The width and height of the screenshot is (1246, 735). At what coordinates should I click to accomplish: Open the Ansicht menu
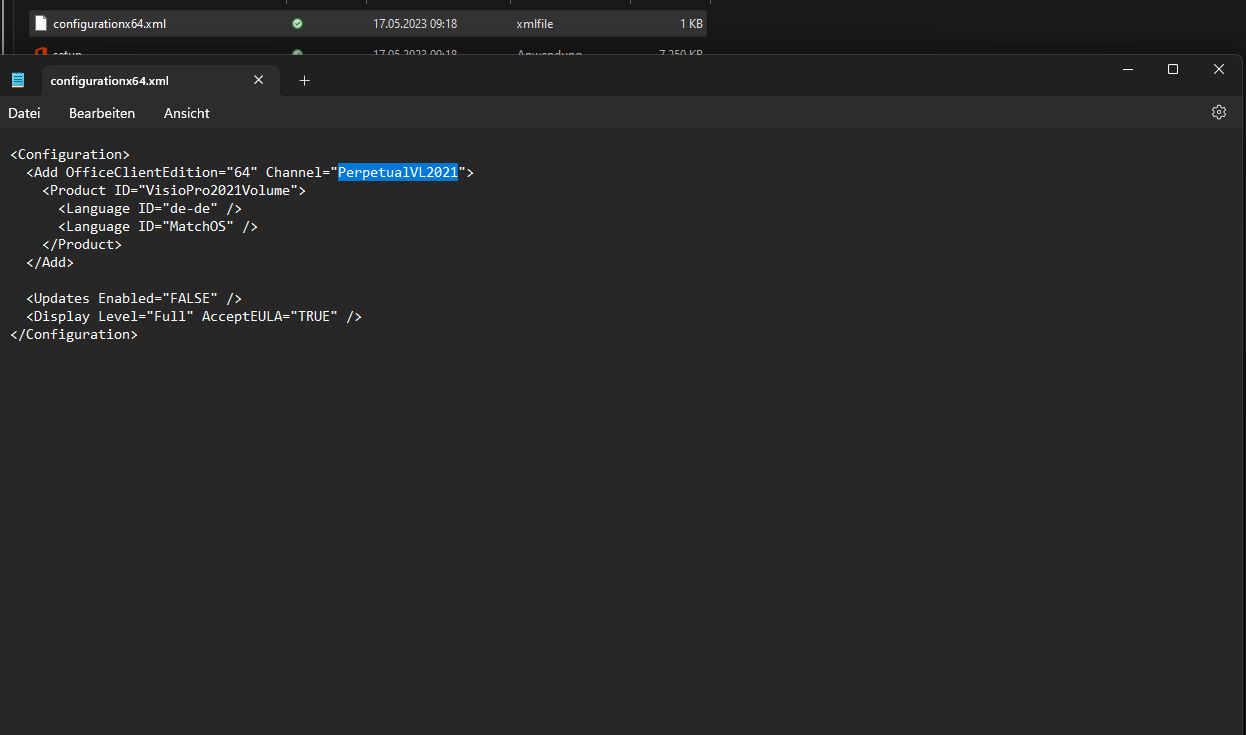[186, 113]
